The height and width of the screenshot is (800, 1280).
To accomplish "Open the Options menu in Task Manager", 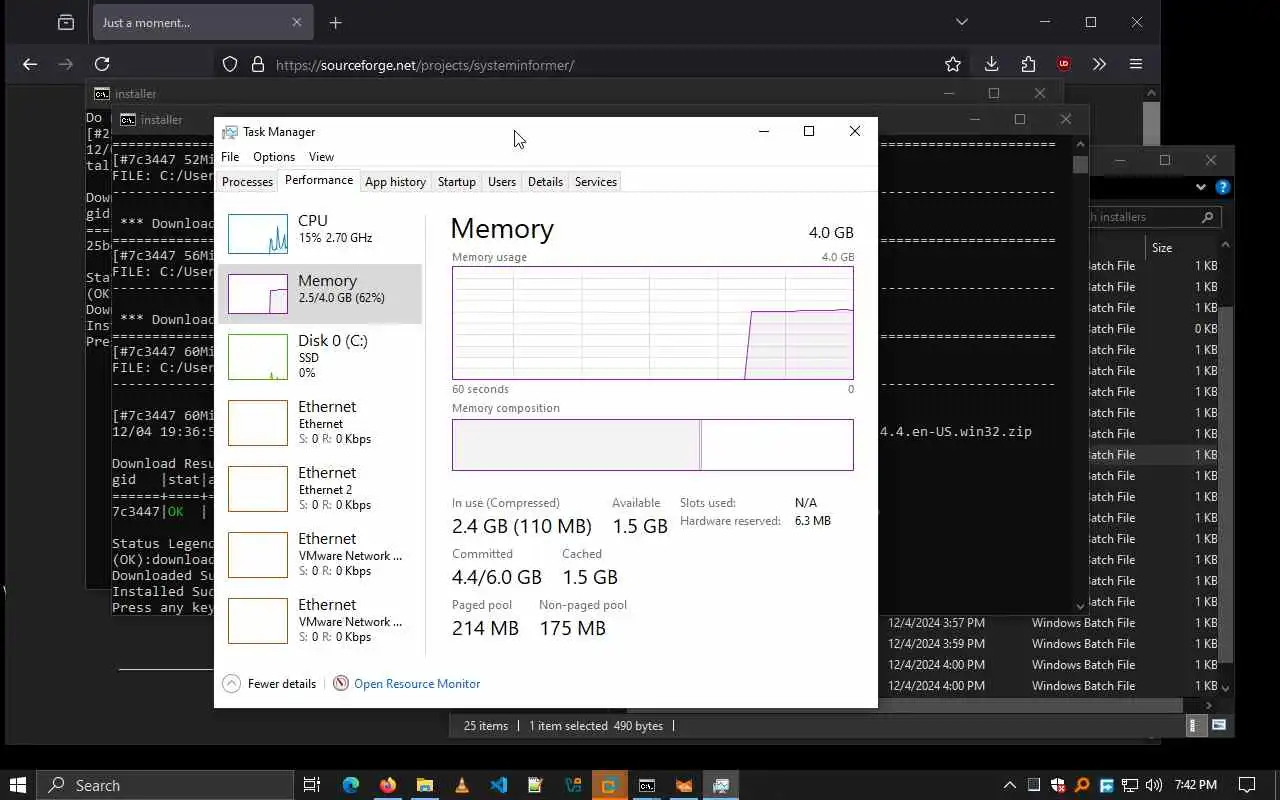I will [x=274, y=157].
